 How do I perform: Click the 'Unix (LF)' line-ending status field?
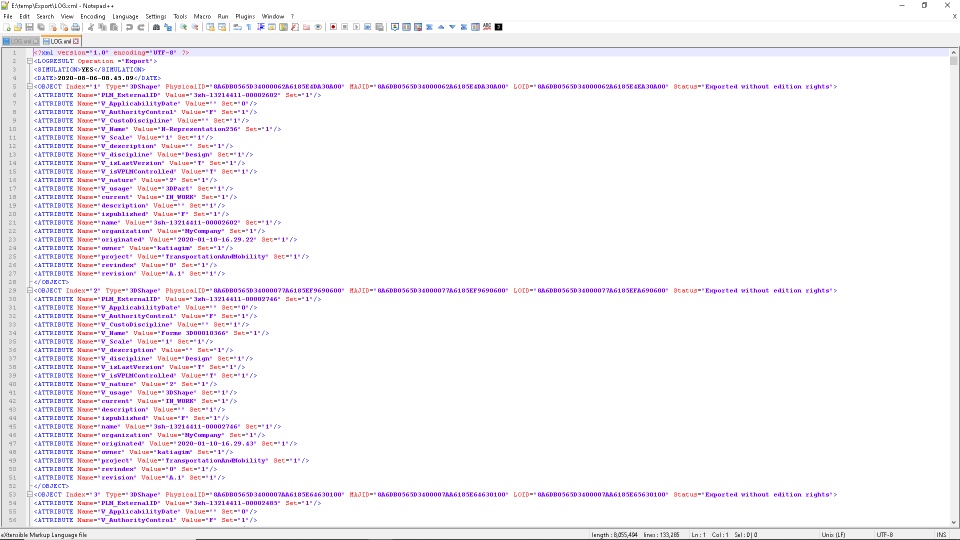(833, 534)
